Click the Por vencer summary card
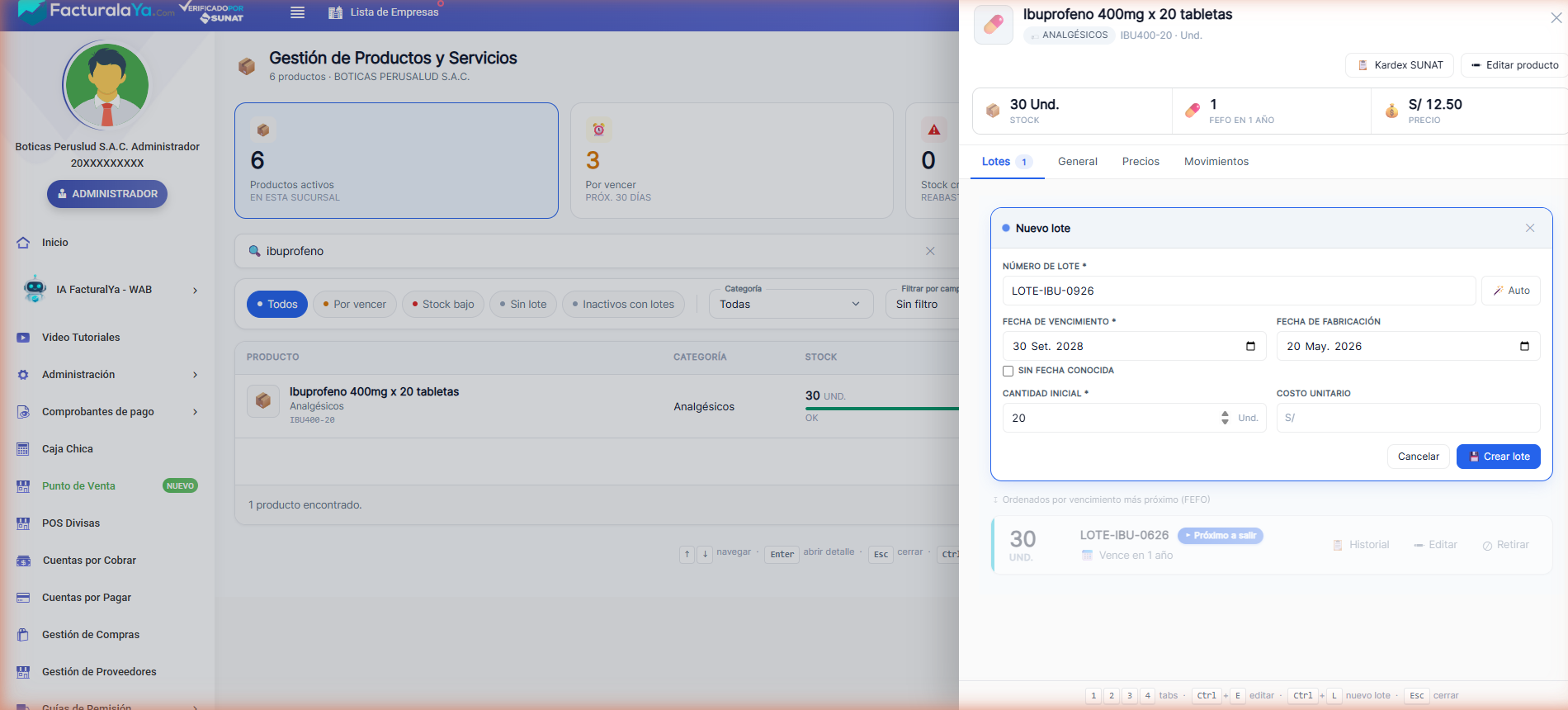Screen dimensions: 1568x710 pyautogui.click(x=731, y=160)
